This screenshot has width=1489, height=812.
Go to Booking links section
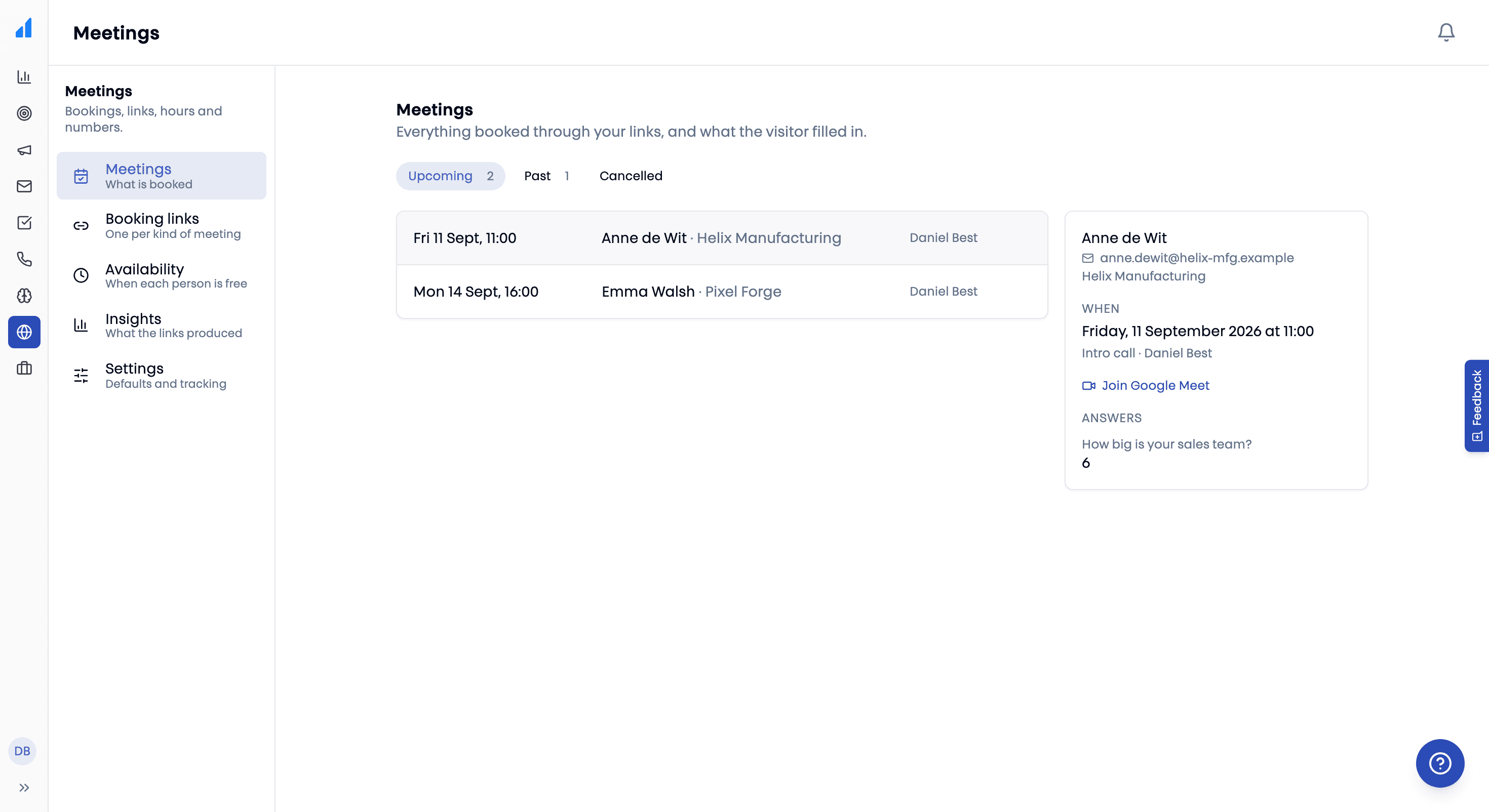click(x=161, y=225)
